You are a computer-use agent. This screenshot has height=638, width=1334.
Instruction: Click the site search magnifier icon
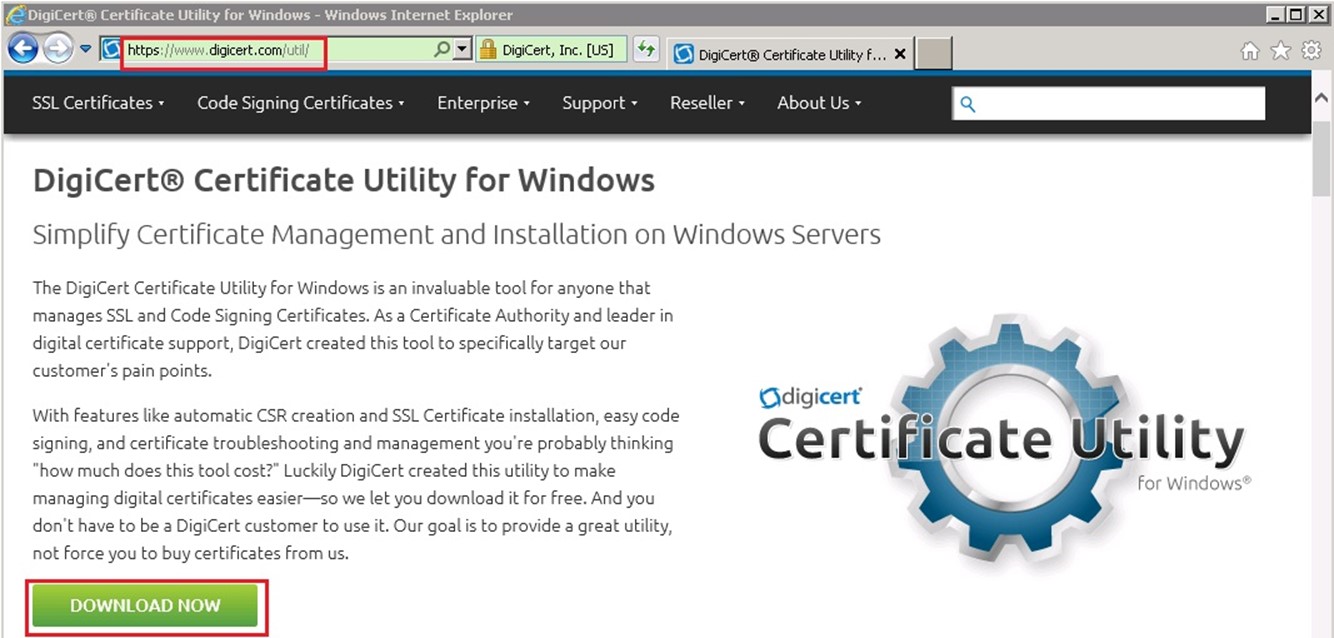(968, 104)
